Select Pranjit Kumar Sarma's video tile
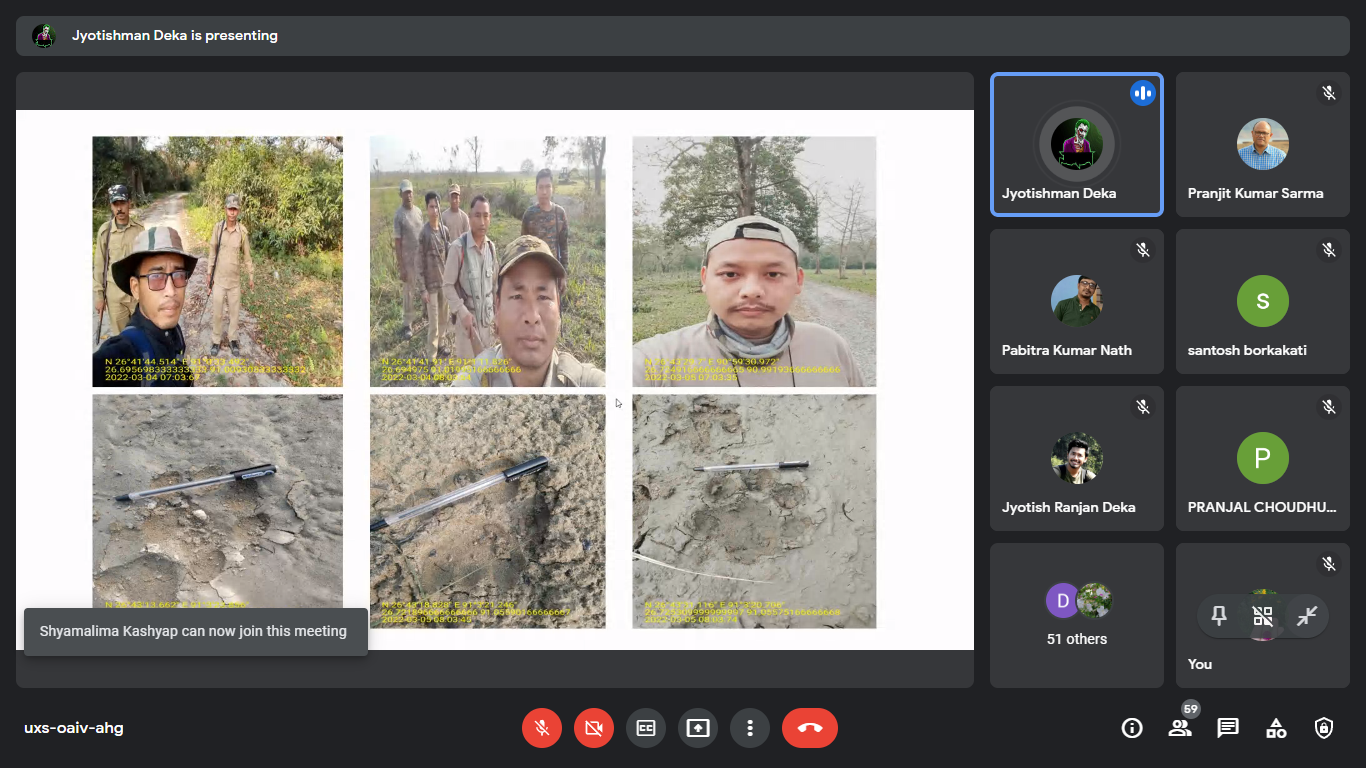 tap(1262, 144)
